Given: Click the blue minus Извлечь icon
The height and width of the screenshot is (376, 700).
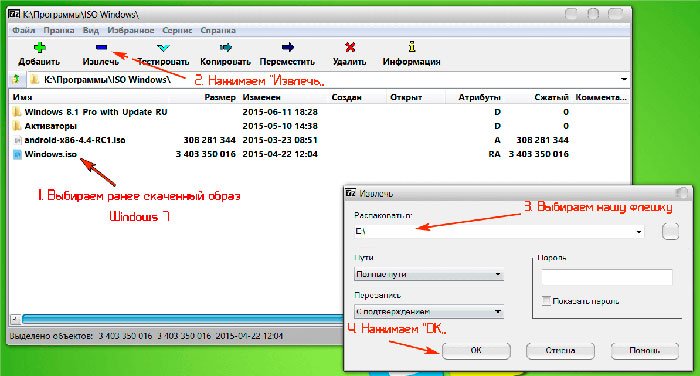Looking at the screenshot, I should (101, 47).
